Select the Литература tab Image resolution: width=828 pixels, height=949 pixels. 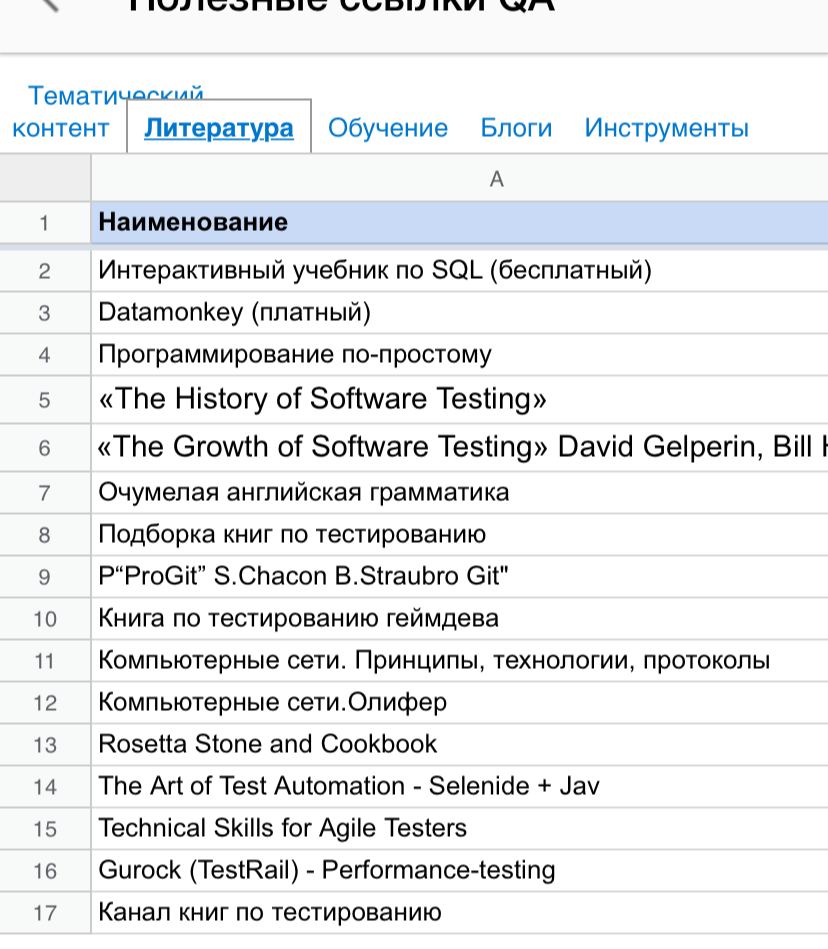[x=218, y=128]
